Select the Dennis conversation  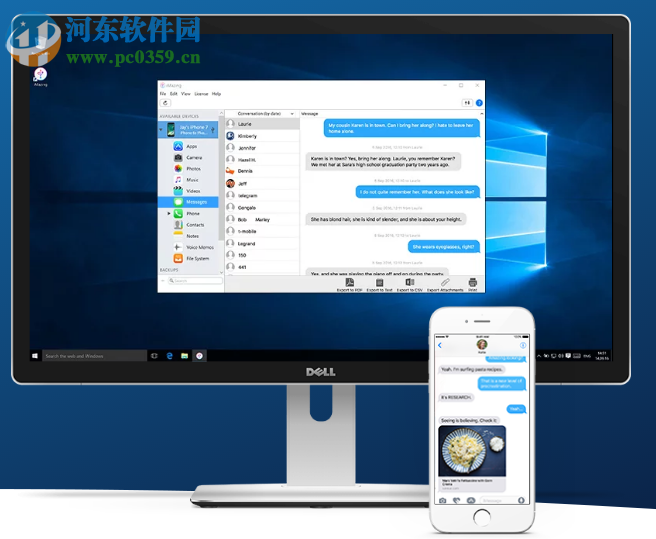(x=262, y=171)
